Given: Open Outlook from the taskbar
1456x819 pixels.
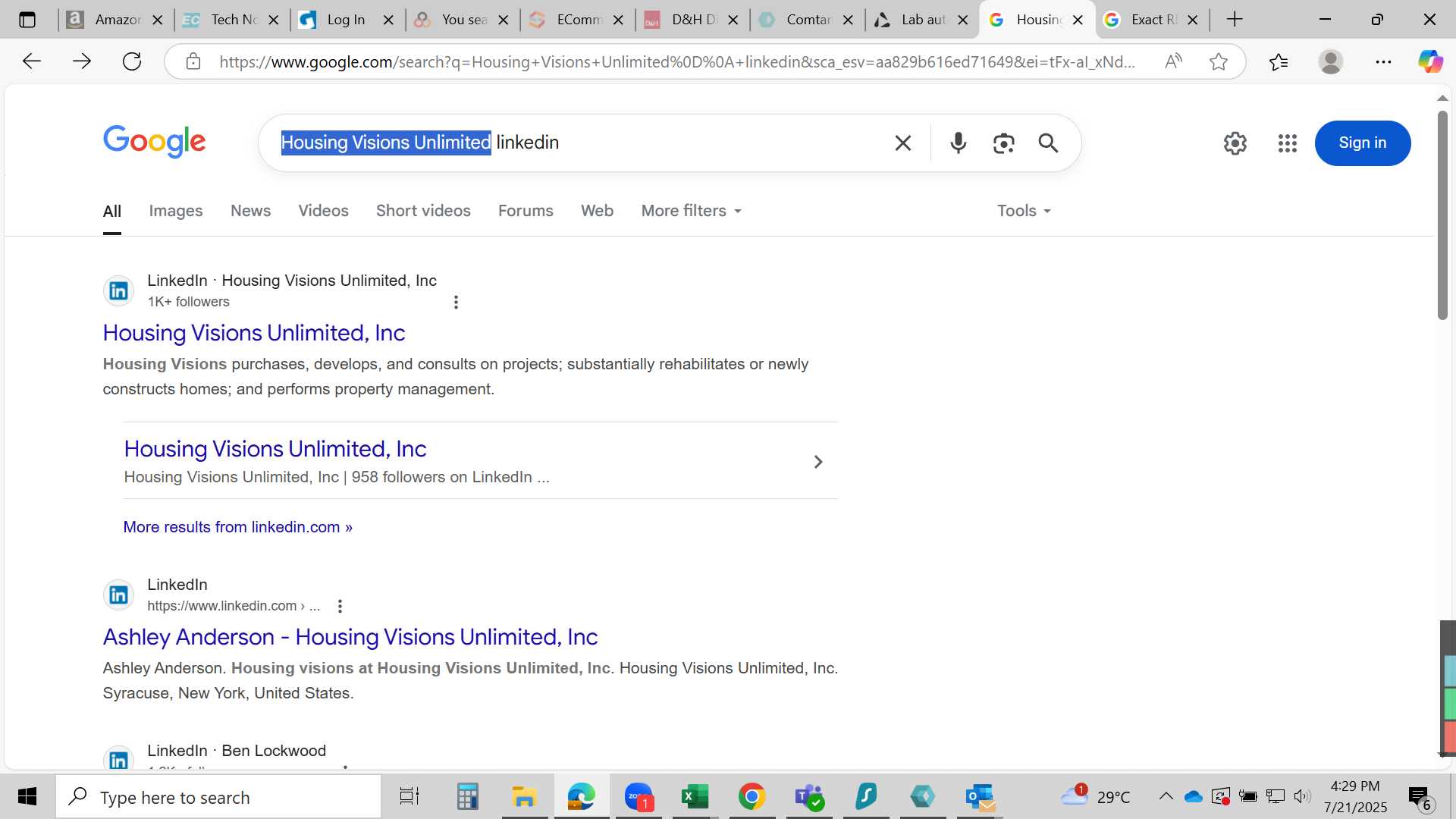Looking at the screenshot, I should [x=981, y=797].
